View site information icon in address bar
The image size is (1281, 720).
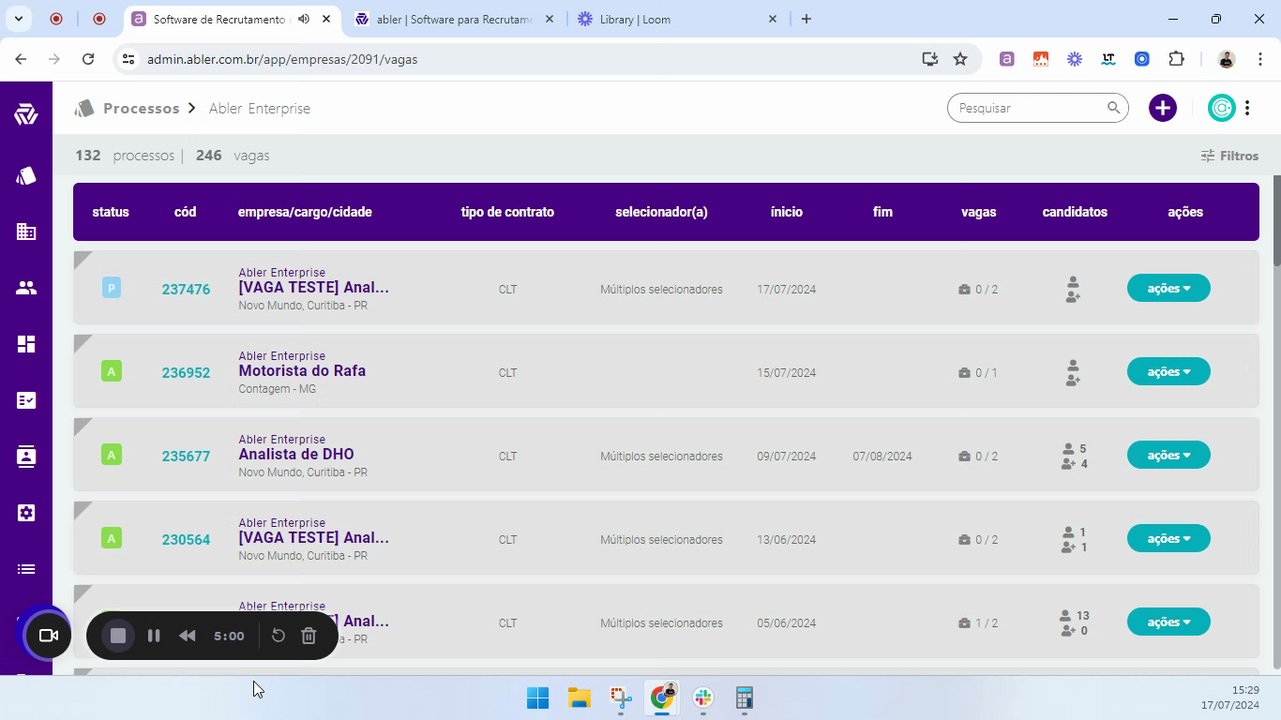(128, 59)
